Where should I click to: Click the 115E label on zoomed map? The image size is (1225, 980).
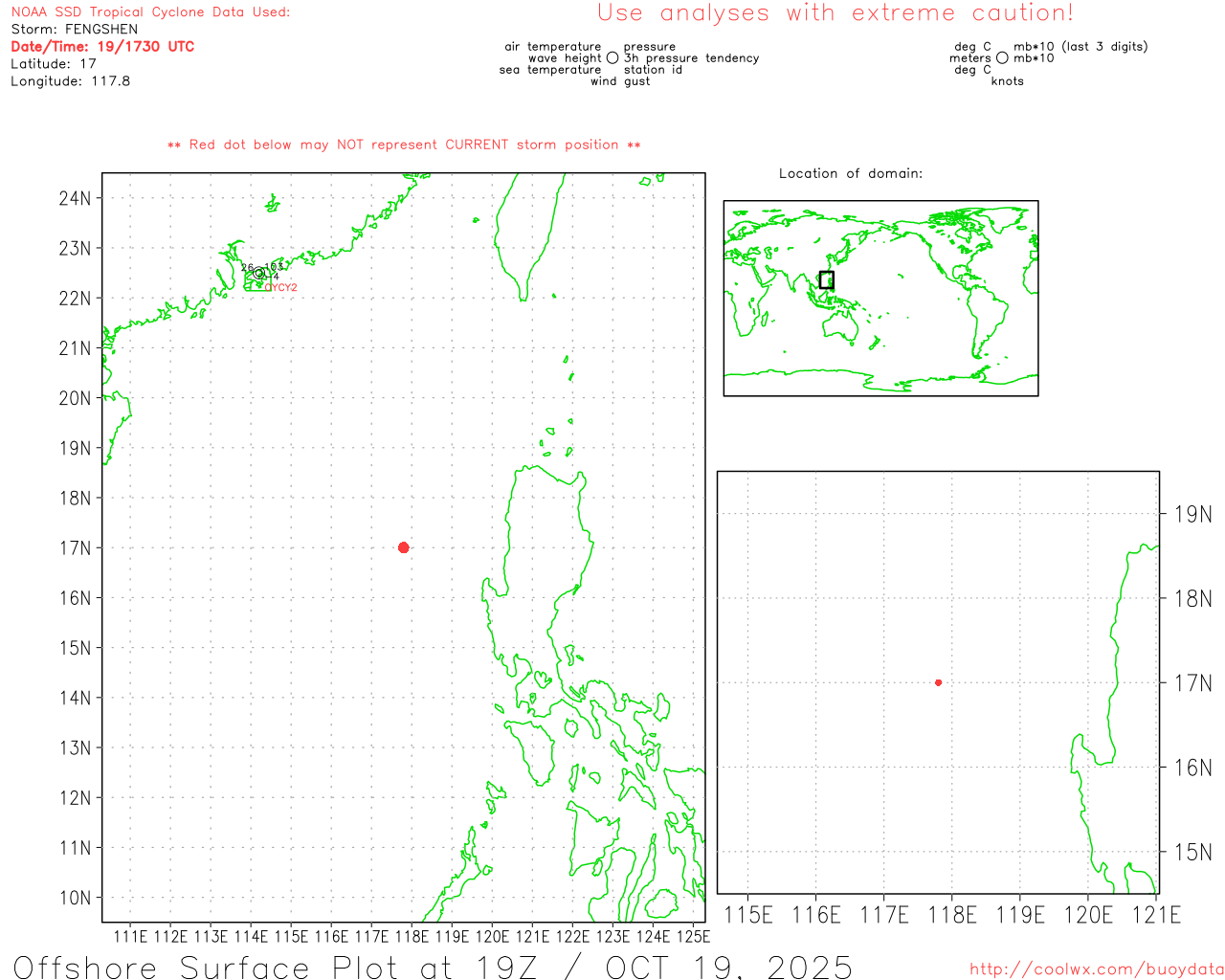(747, 915)
